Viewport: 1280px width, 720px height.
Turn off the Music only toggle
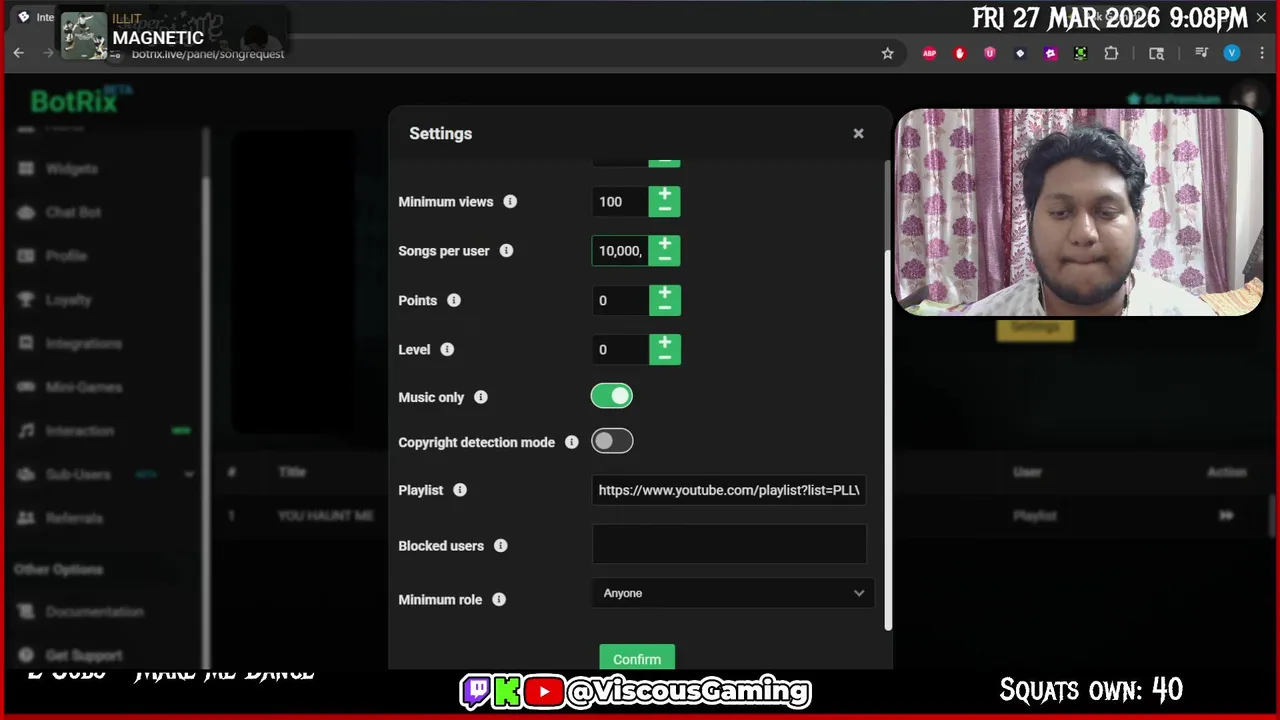(612, 396)
